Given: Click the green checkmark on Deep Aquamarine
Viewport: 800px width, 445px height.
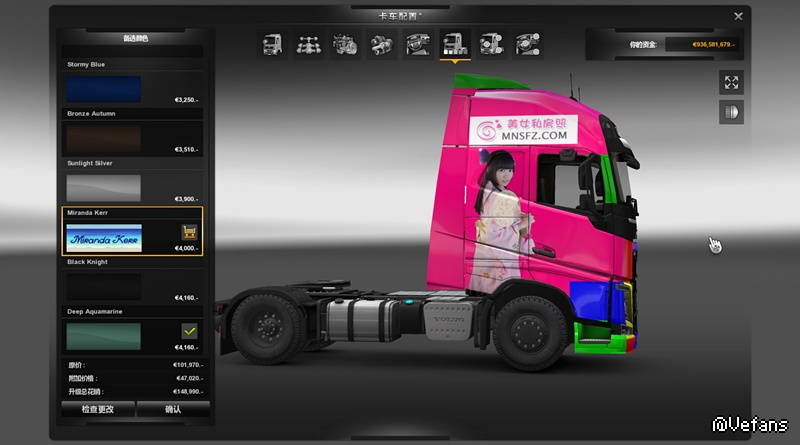Looking at the screenshot, I should (x=189, y=331).
